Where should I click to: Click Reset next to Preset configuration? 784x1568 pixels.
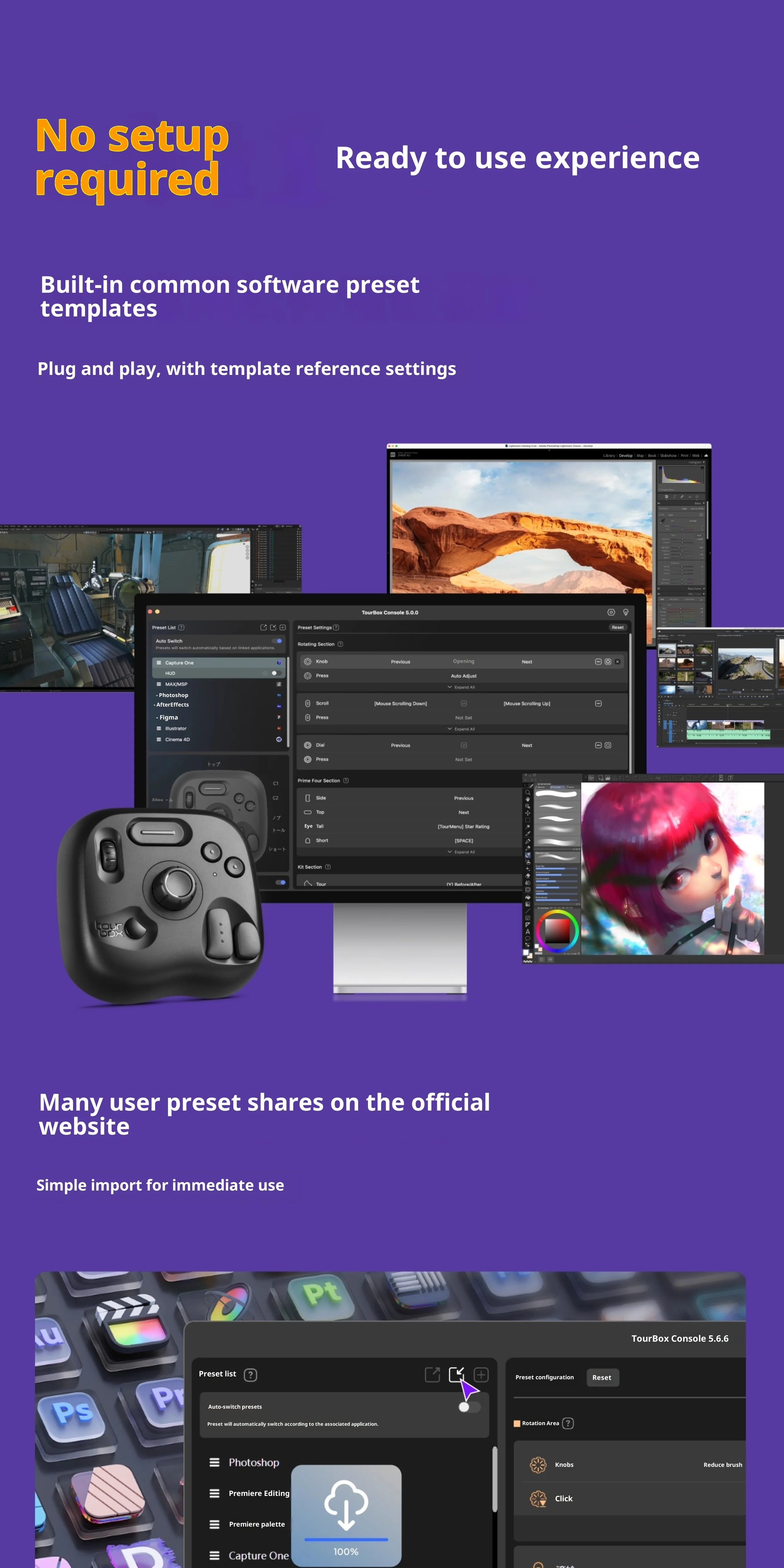pyautogui.click(x=602, y=1377)
